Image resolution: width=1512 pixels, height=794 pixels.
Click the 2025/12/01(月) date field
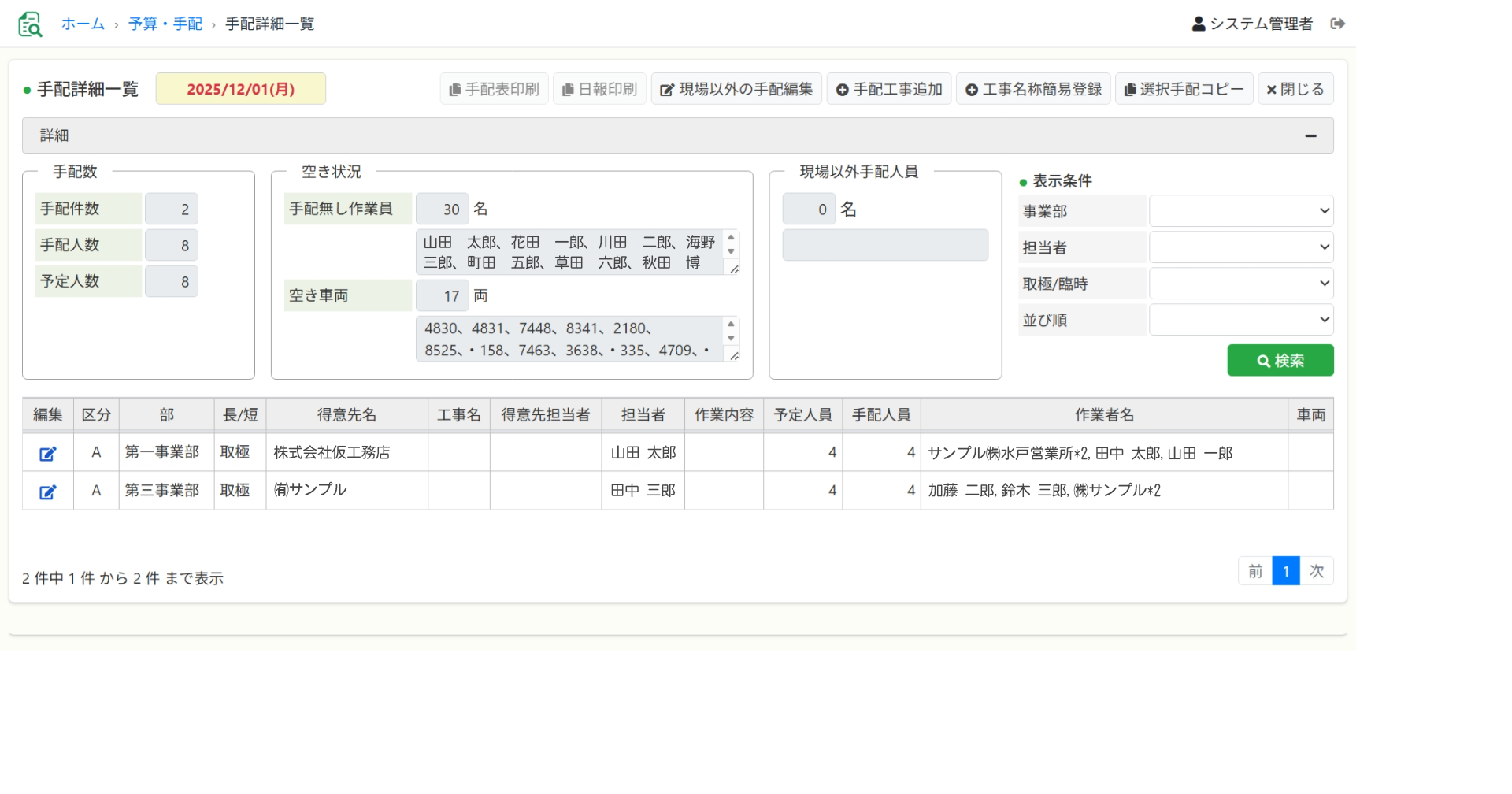pyautogui.click(x=240, y=89)
